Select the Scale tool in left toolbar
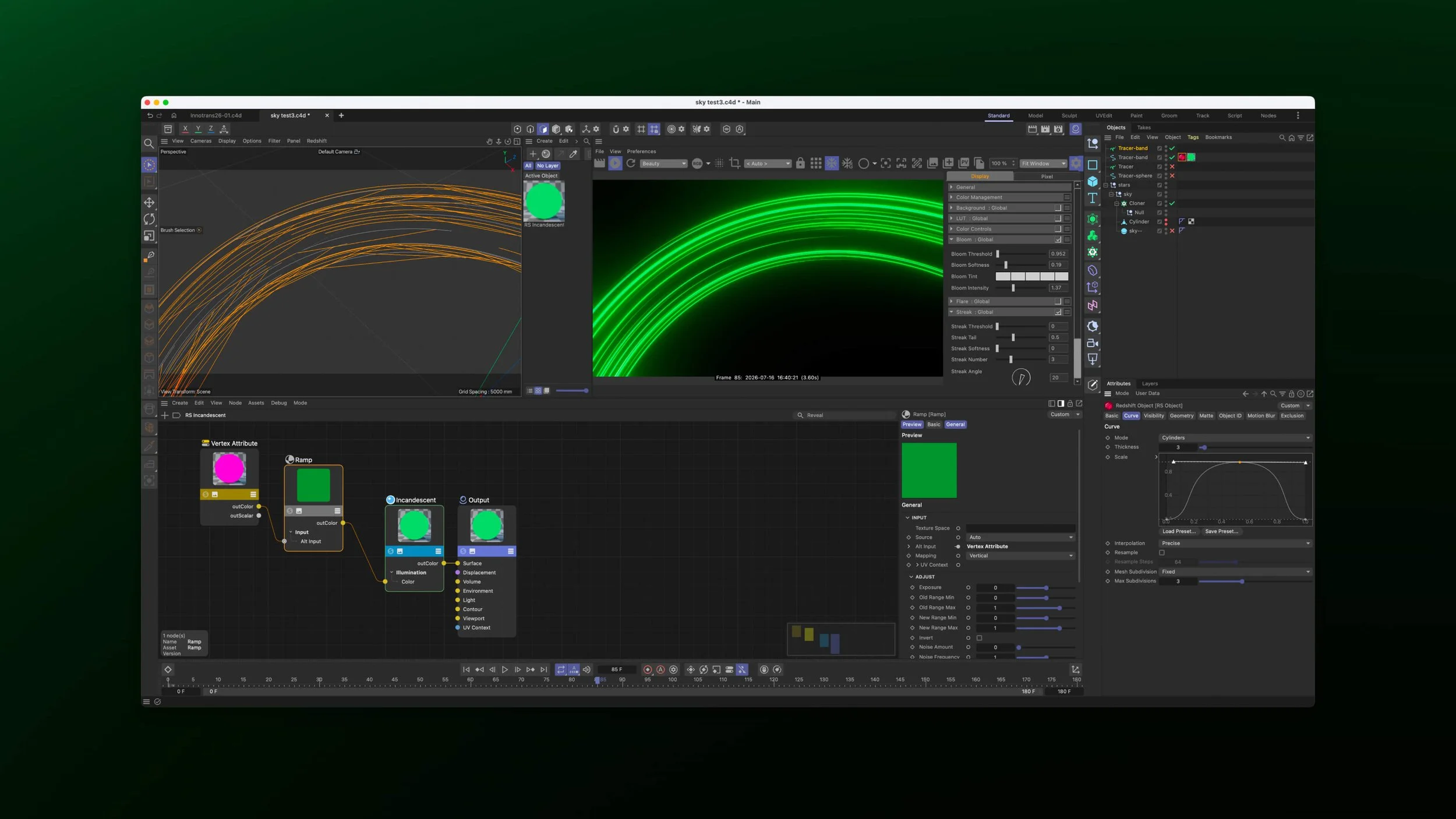Viewport: 1456px width, 819px height. point(149,236)
